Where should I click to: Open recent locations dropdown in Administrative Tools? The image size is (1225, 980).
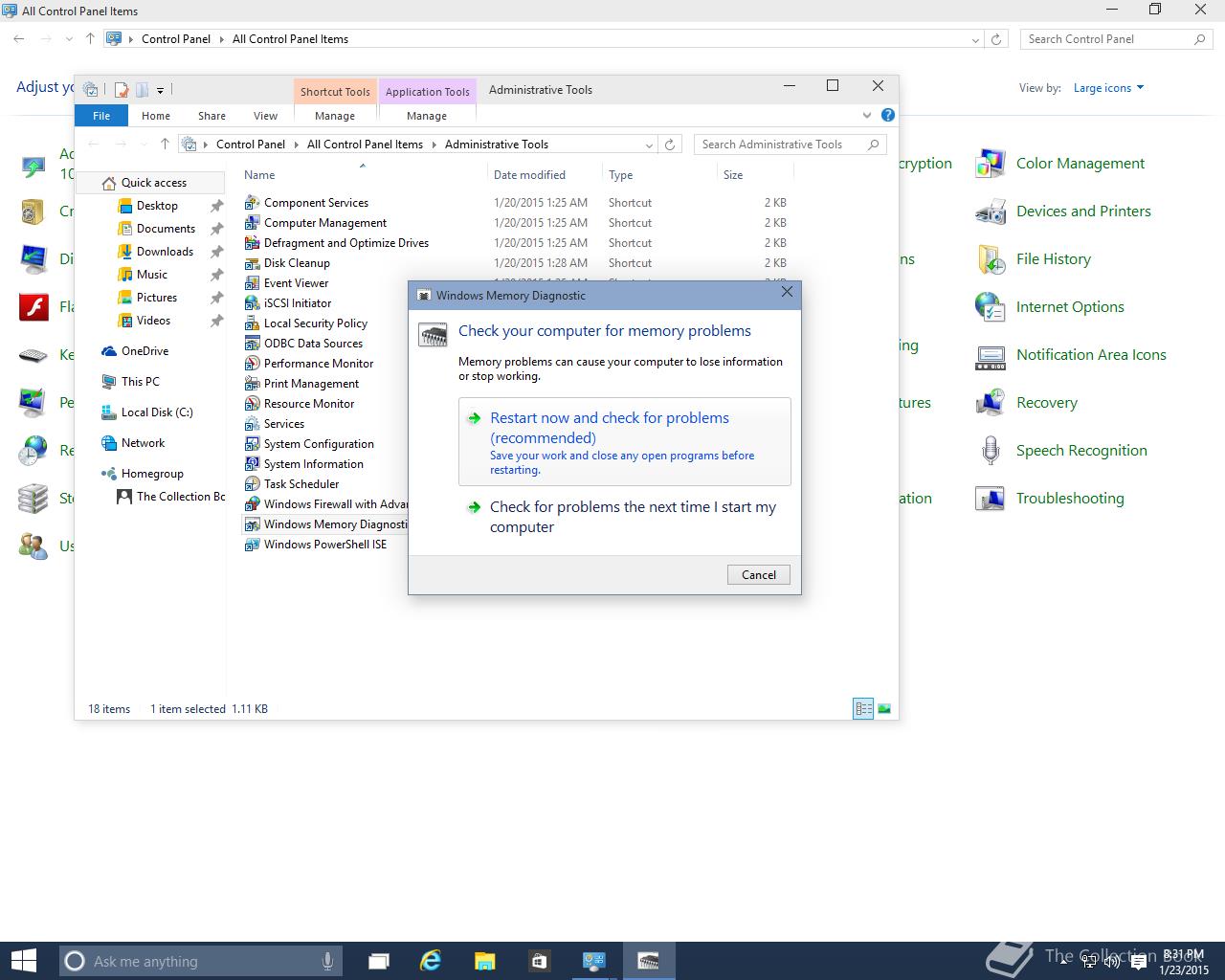point(144,145)
